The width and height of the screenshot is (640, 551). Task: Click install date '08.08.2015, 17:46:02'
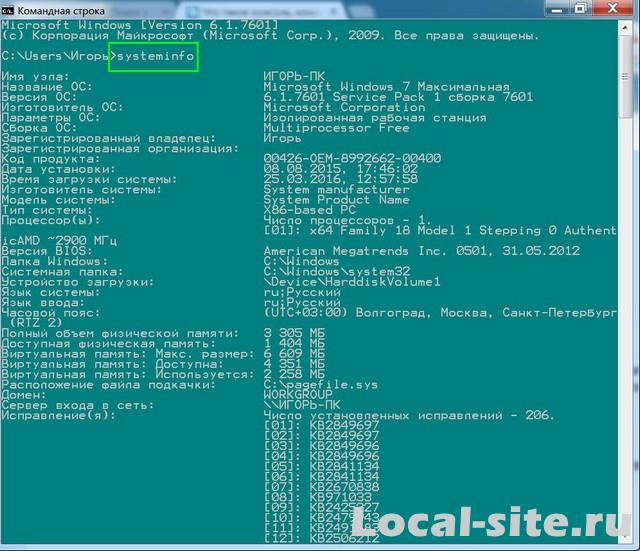click(x=340, y=169)
